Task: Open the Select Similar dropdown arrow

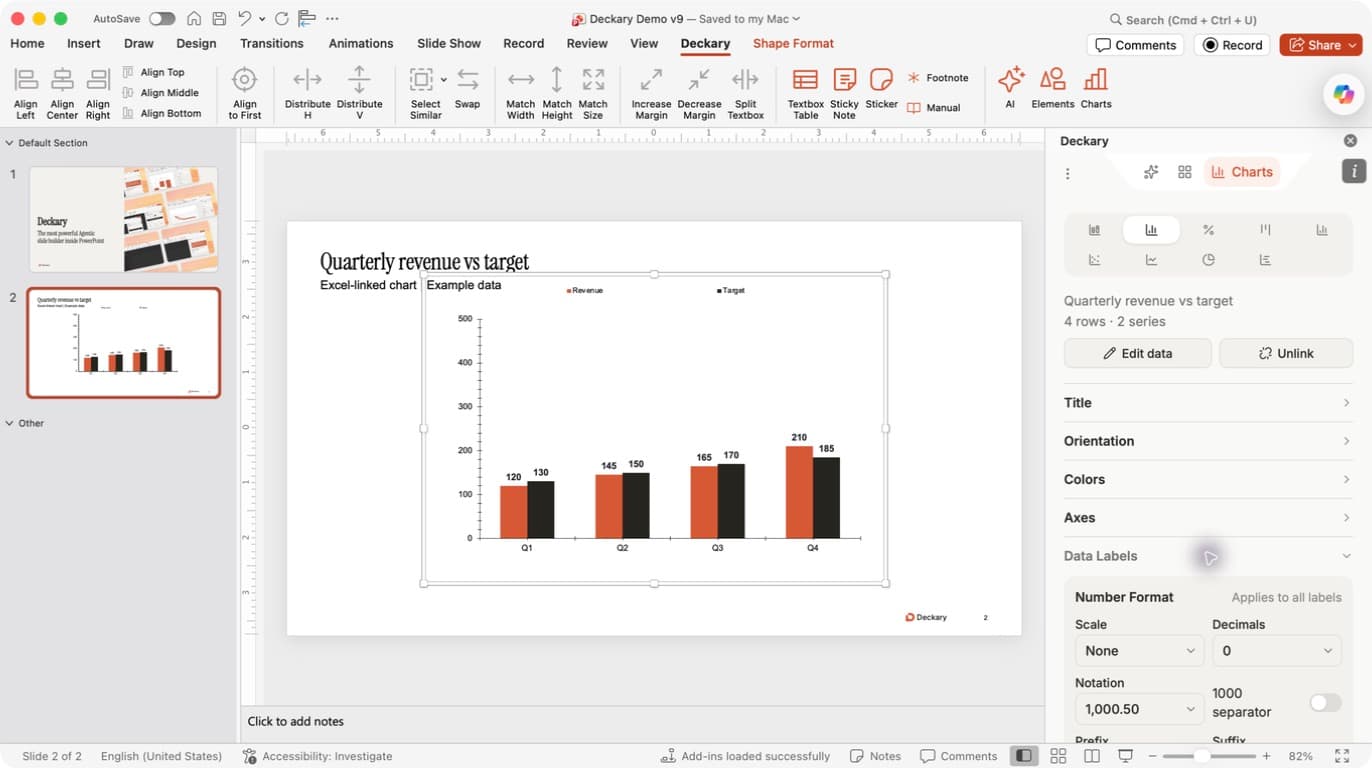Action: [444, 80]
